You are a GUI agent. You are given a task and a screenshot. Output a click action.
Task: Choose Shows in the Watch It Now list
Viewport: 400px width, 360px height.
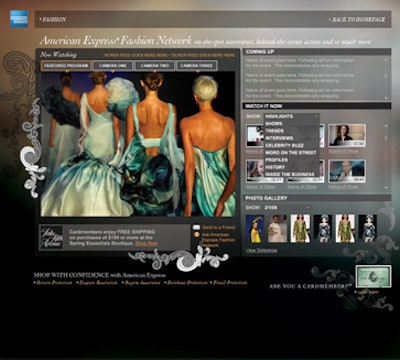274,124
